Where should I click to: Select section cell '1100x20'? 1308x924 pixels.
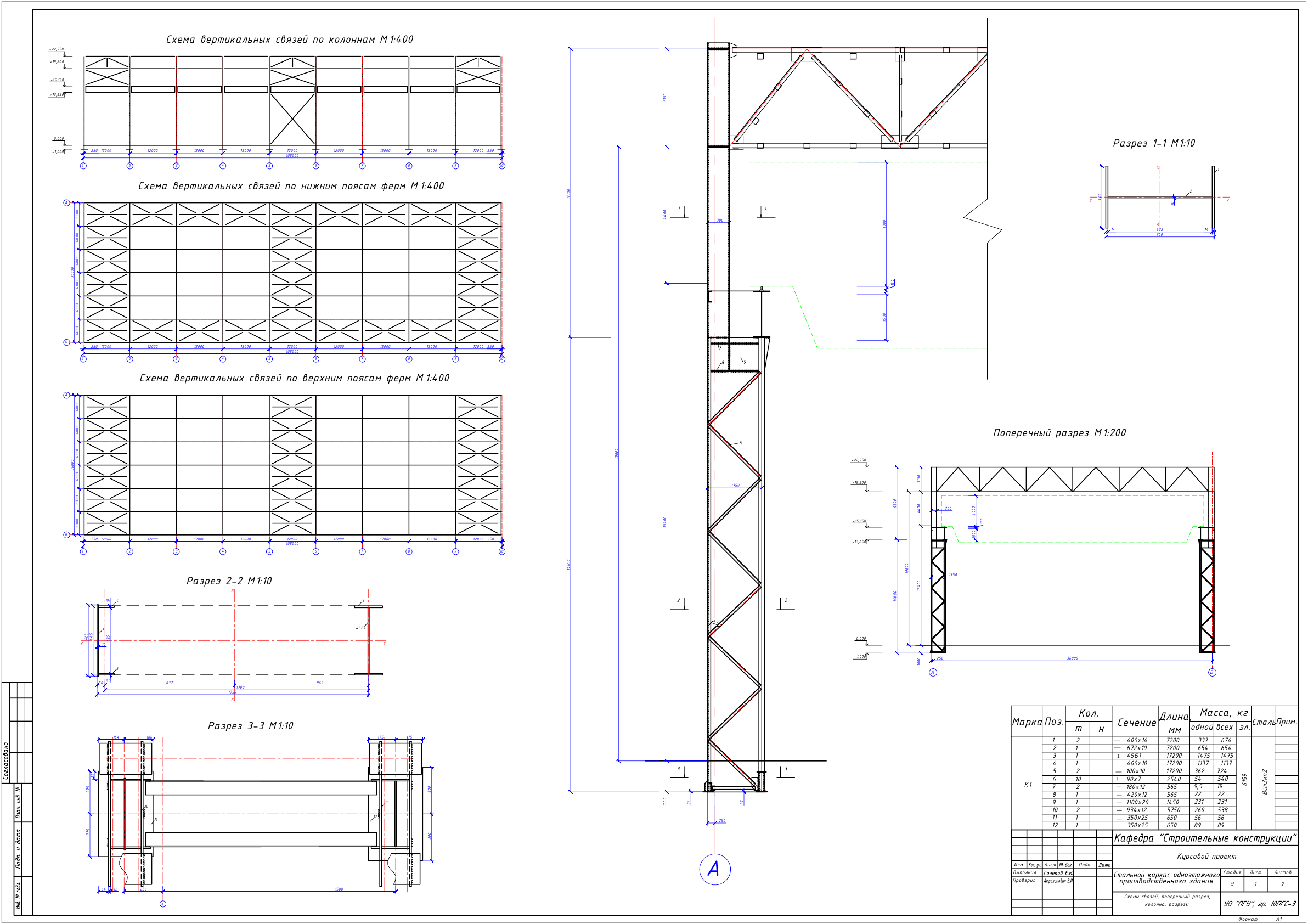pyautogui.click(x=1138, y=803)
